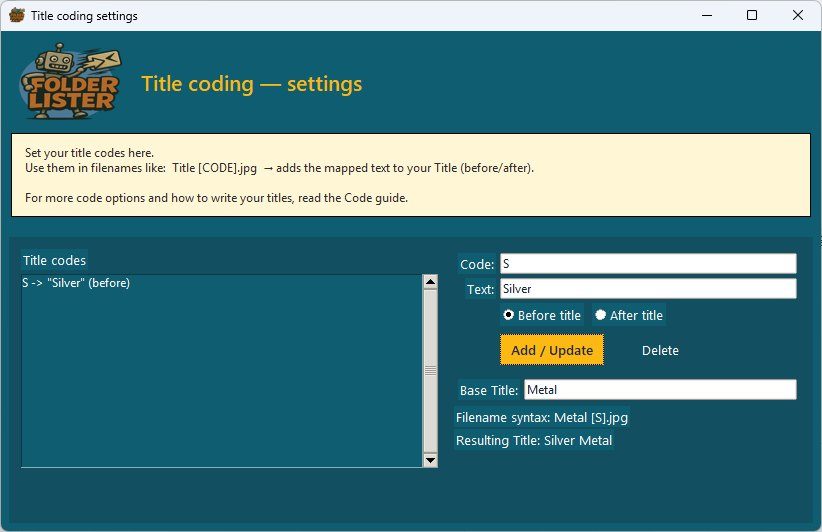Viewport: 822px width, 532px height.
Task: Maximize the Title coding settings window
Action: coord(752,16)
